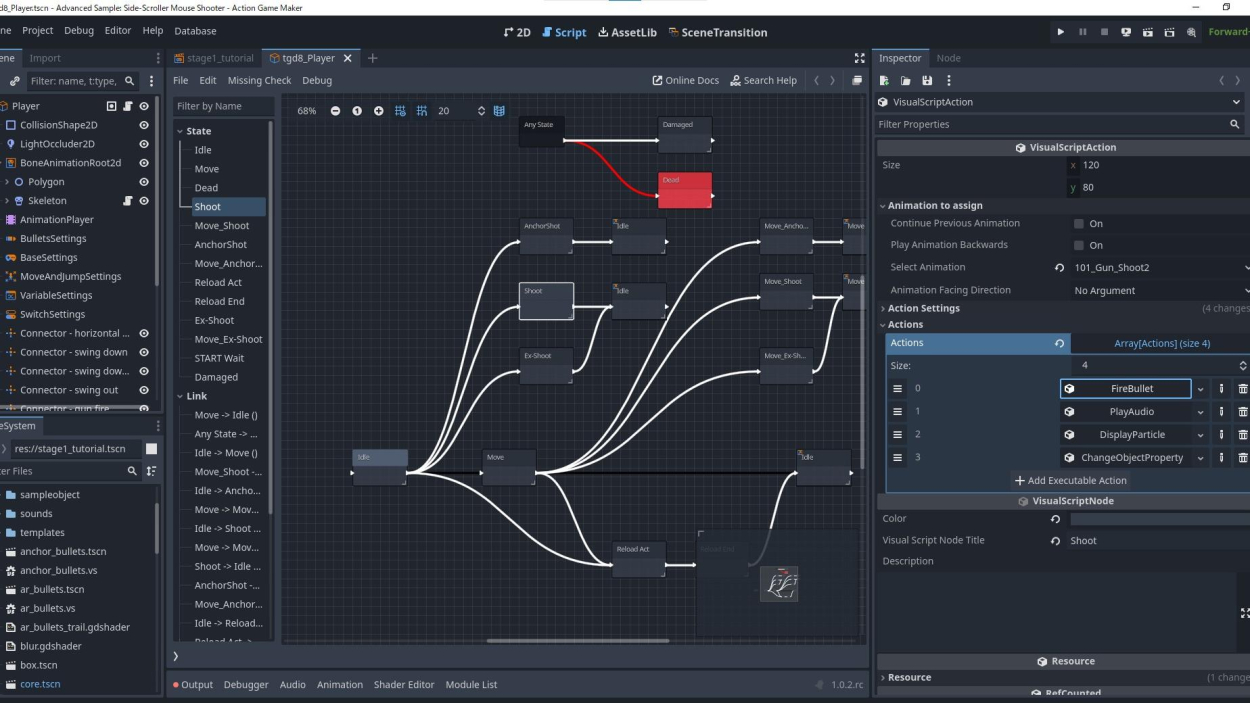Reset graph zoom with the 1 icon
Image resolution: width=1250 pixels, height=703 pixels.
tap(357, 111)
